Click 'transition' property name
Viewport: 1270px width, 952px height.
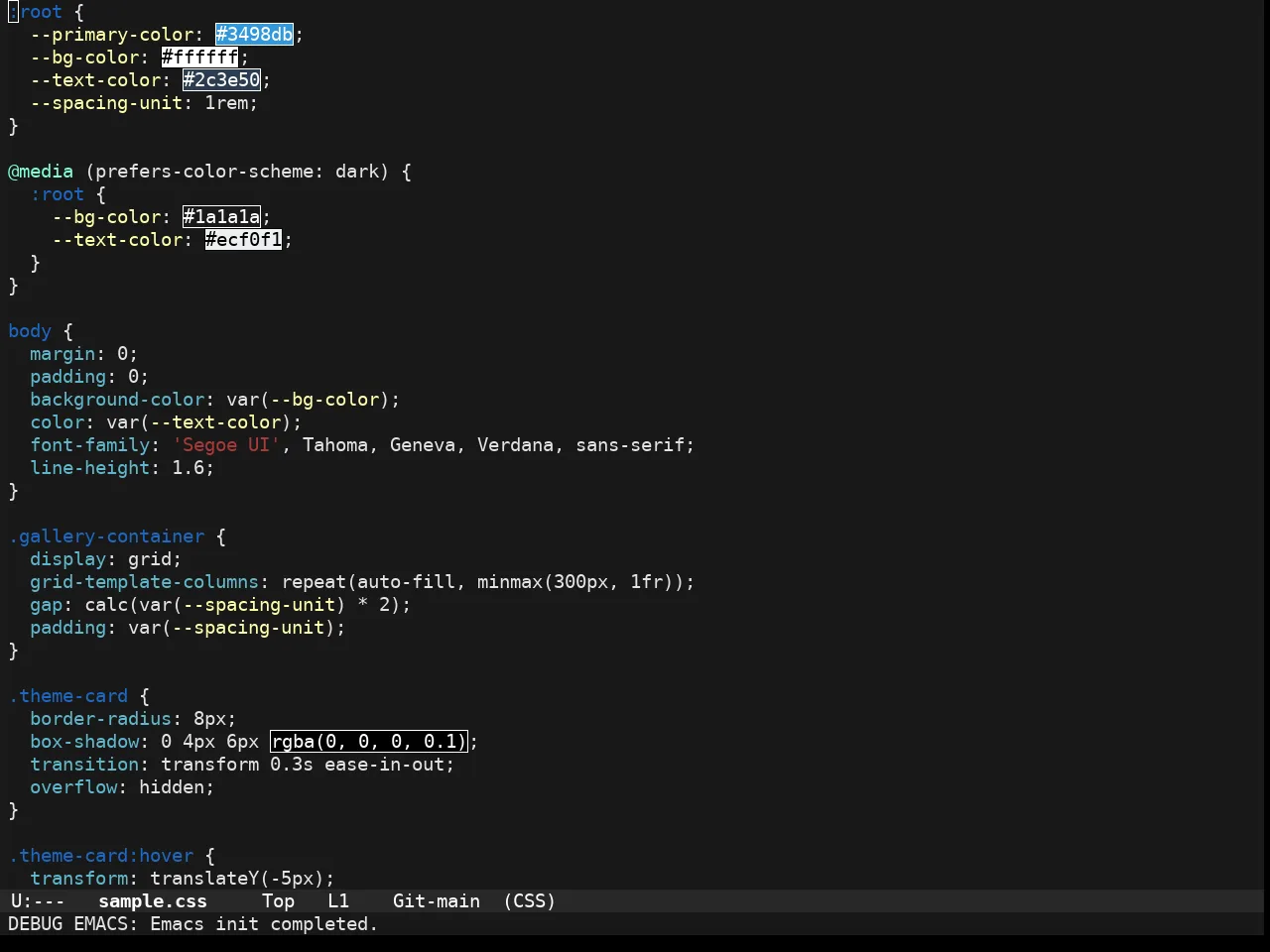(x=84, y=765)
